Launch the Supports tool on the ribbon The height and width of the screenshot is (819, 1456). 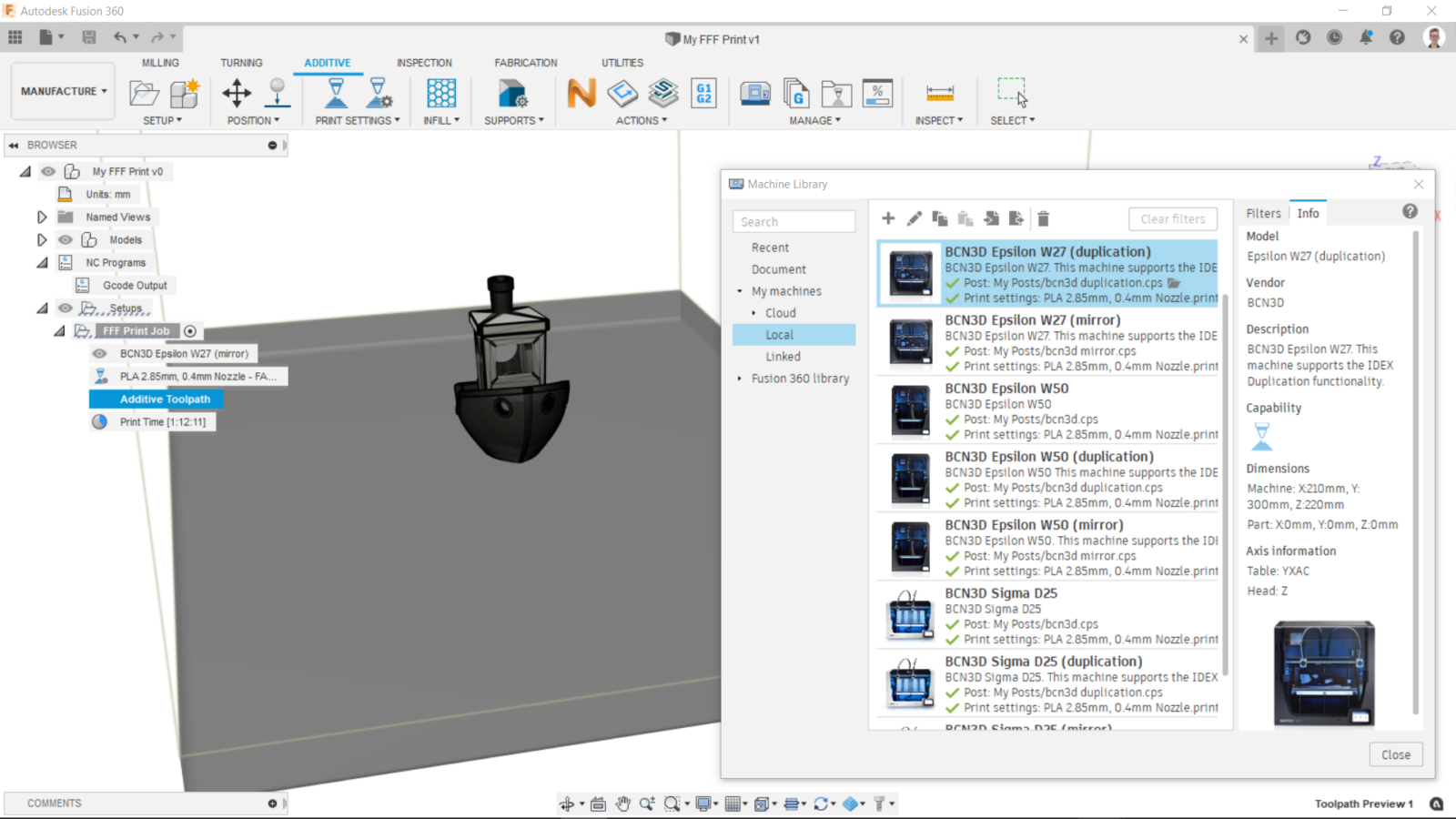pyautogui.click(x=512, y=94)
